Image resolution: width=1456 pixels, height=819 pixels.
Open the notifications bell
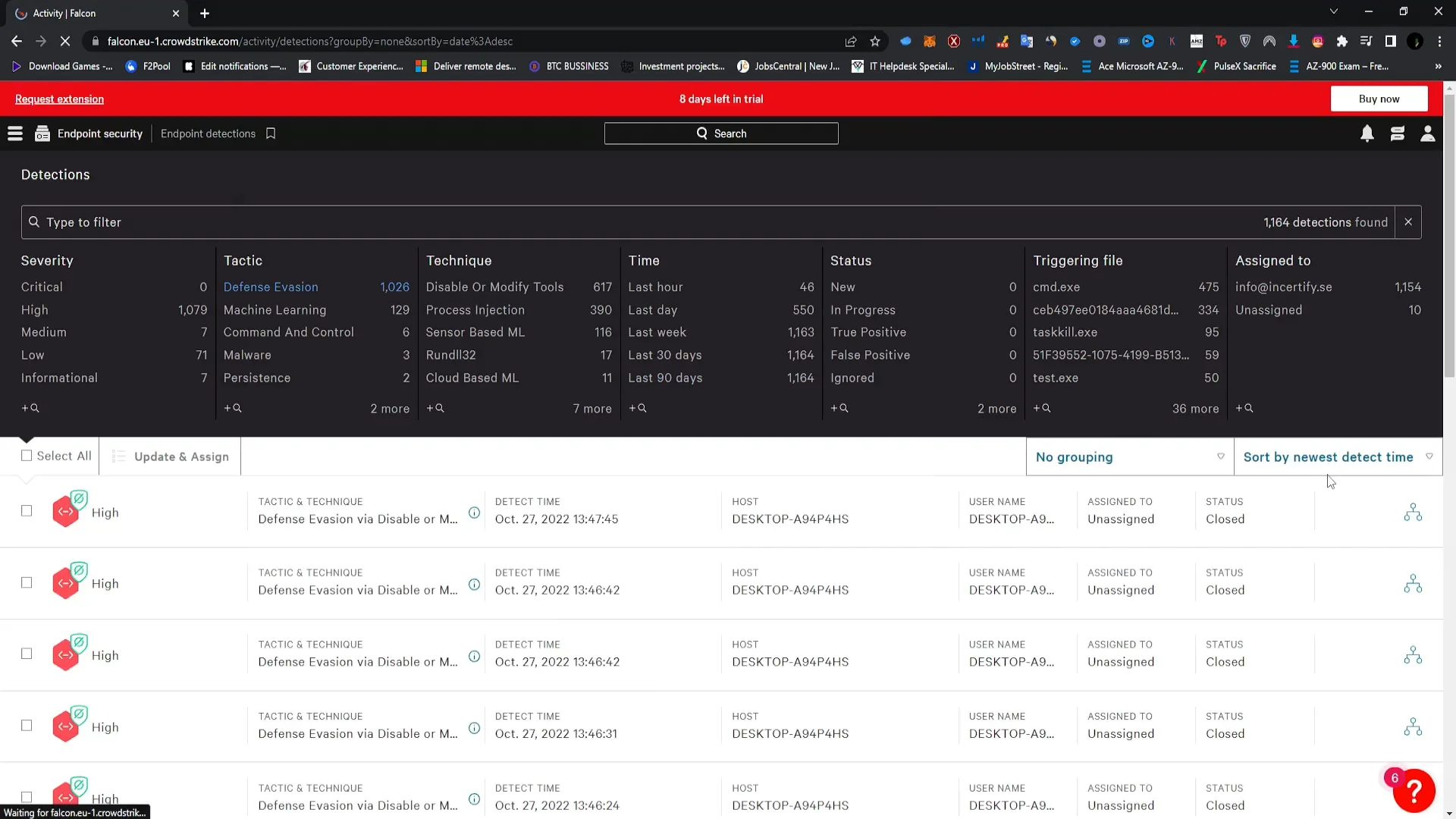pyautogui.click(x=1367, y=133)
